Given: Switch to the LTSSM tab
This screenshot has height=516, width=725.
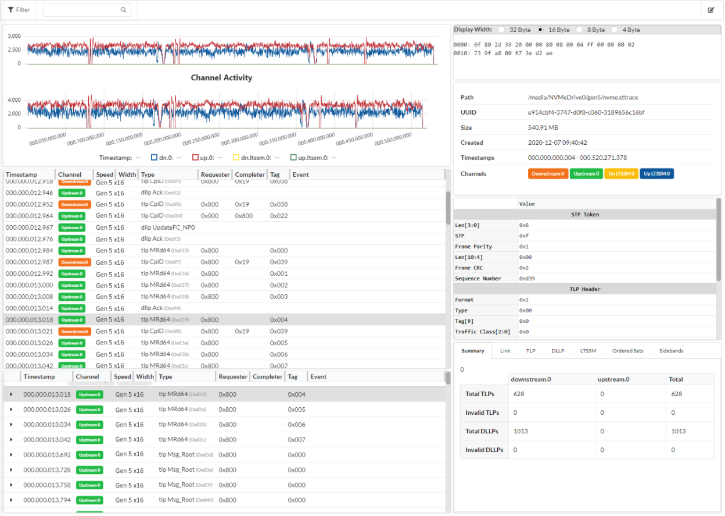Looking at the screenshot, I should pos(588,351).
